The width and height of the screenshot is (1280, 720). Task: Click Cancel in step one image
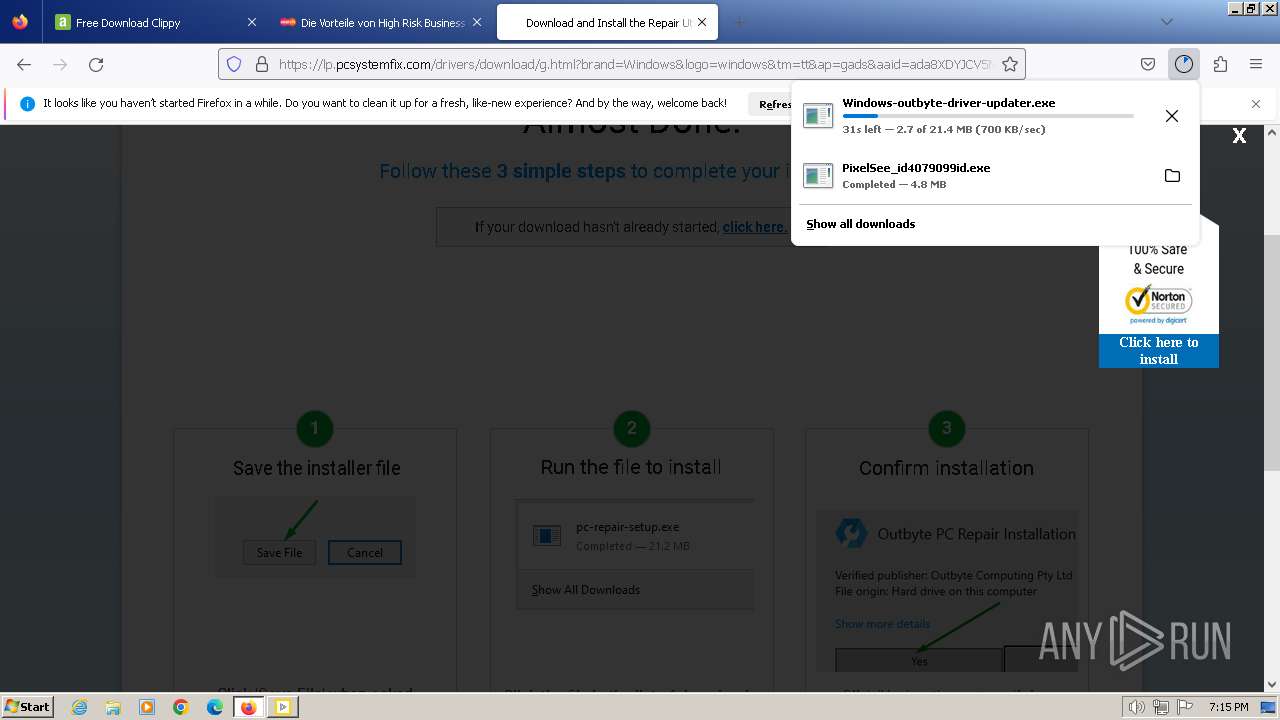(x=365, y=553)
